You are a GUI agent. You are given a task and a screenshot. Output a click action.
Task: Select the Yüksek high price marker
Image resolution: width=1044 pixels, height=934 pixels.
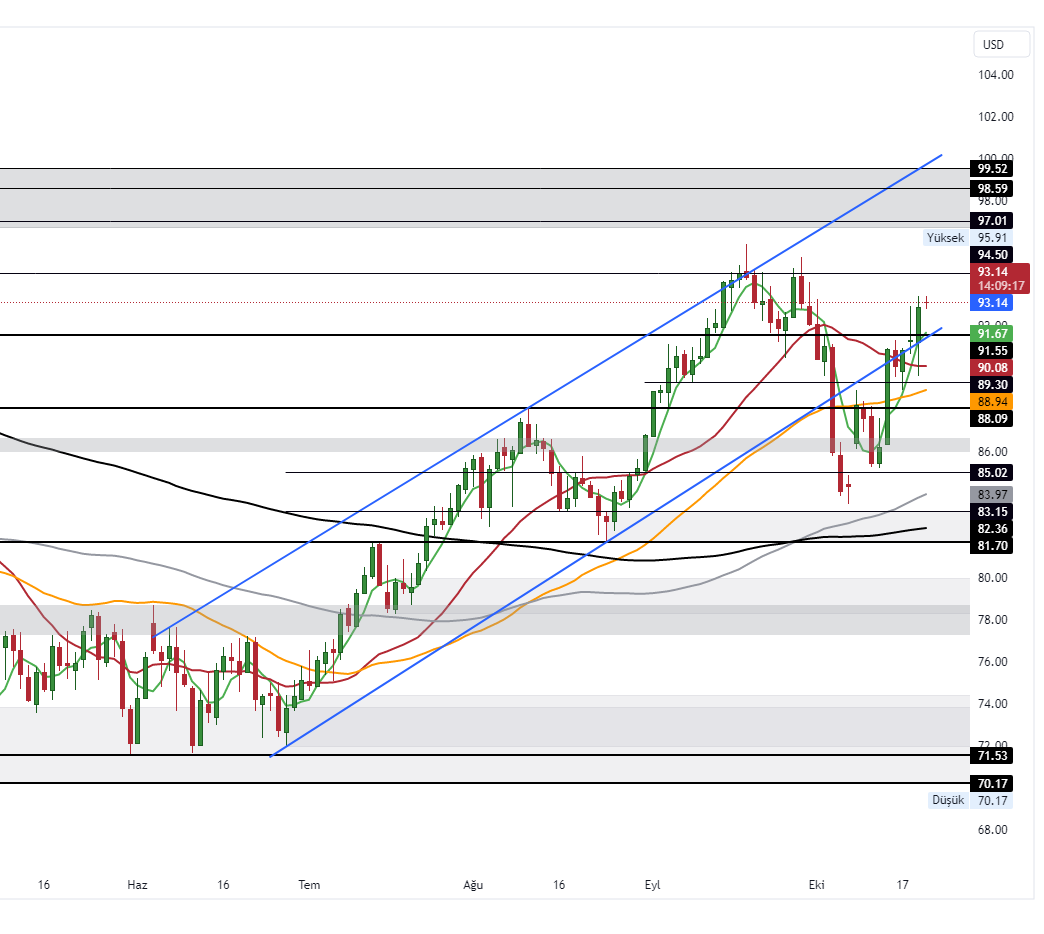945,238
